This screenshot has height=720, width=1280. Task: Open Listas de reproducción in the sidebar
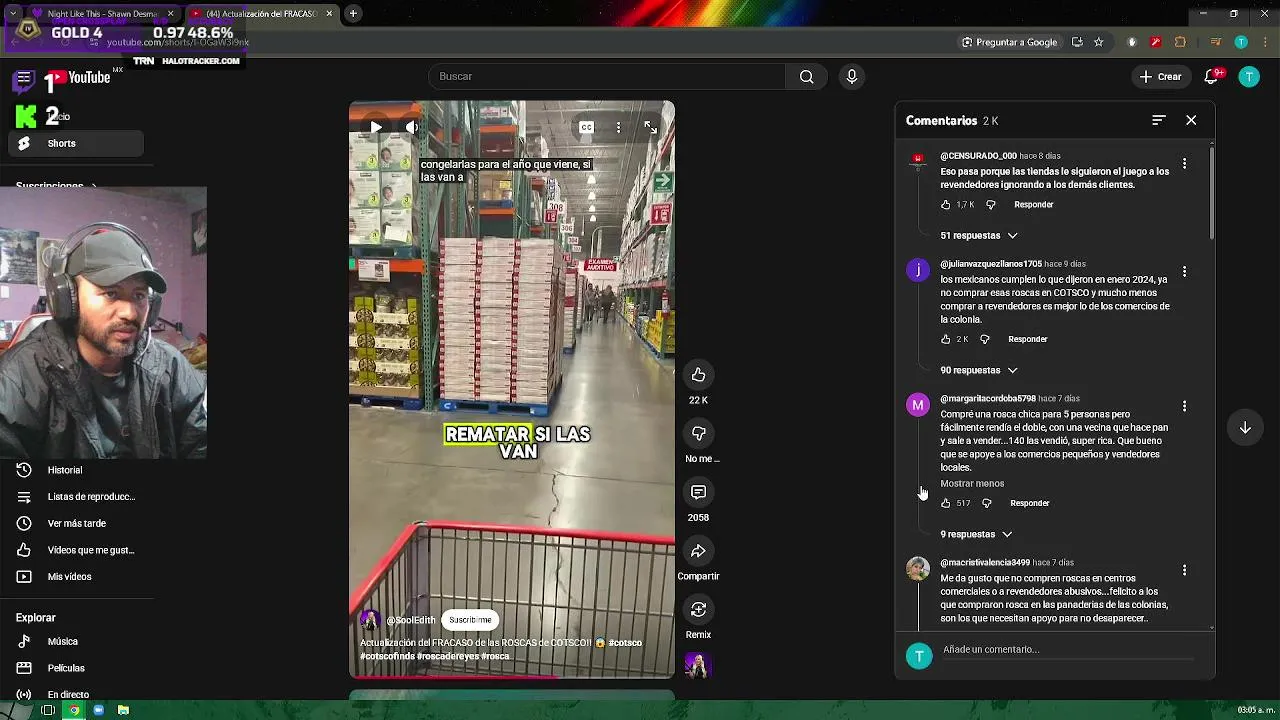click(x=76, y=497)
